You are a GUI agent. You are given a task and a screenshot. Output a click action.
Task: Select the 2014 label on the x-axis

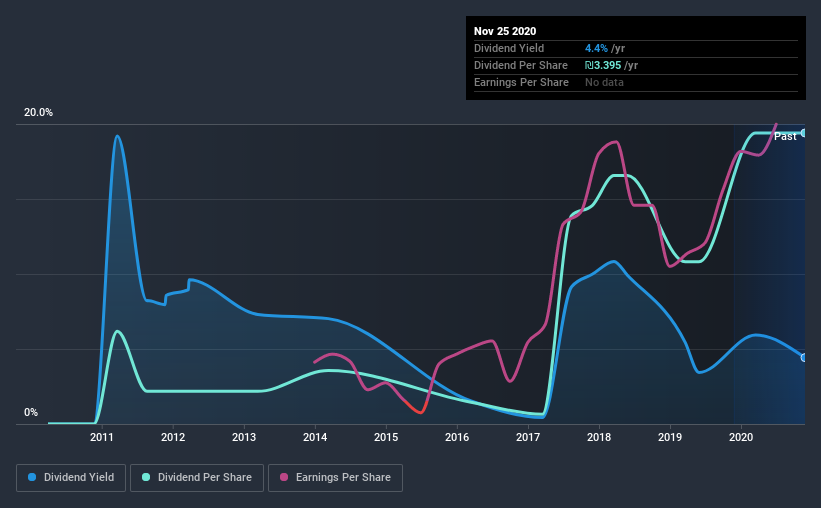point(315,437)
